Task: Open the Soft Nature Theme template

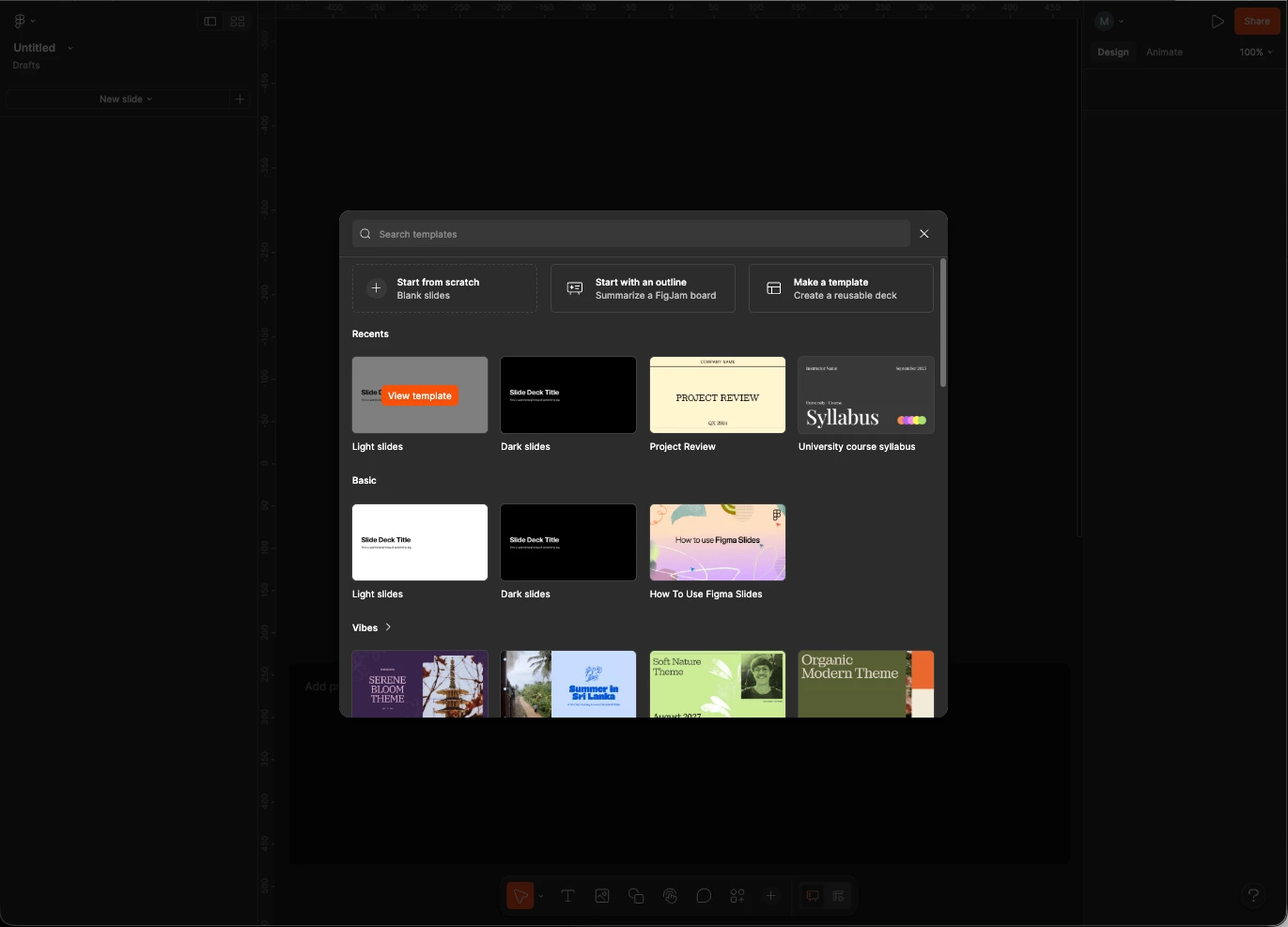Action: (718, 684)
